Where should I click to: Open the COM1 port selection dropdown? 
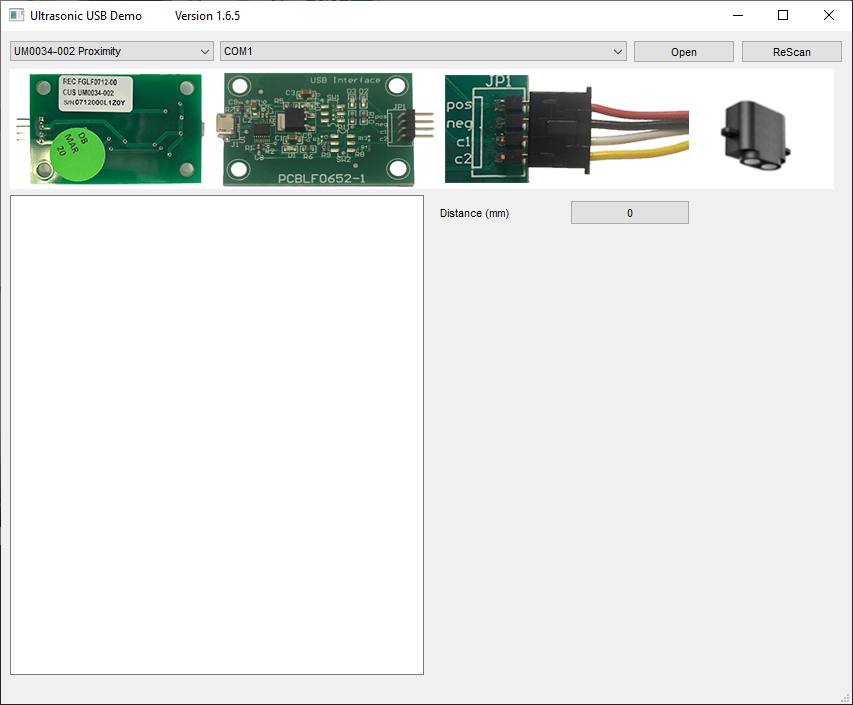(423, 51)
